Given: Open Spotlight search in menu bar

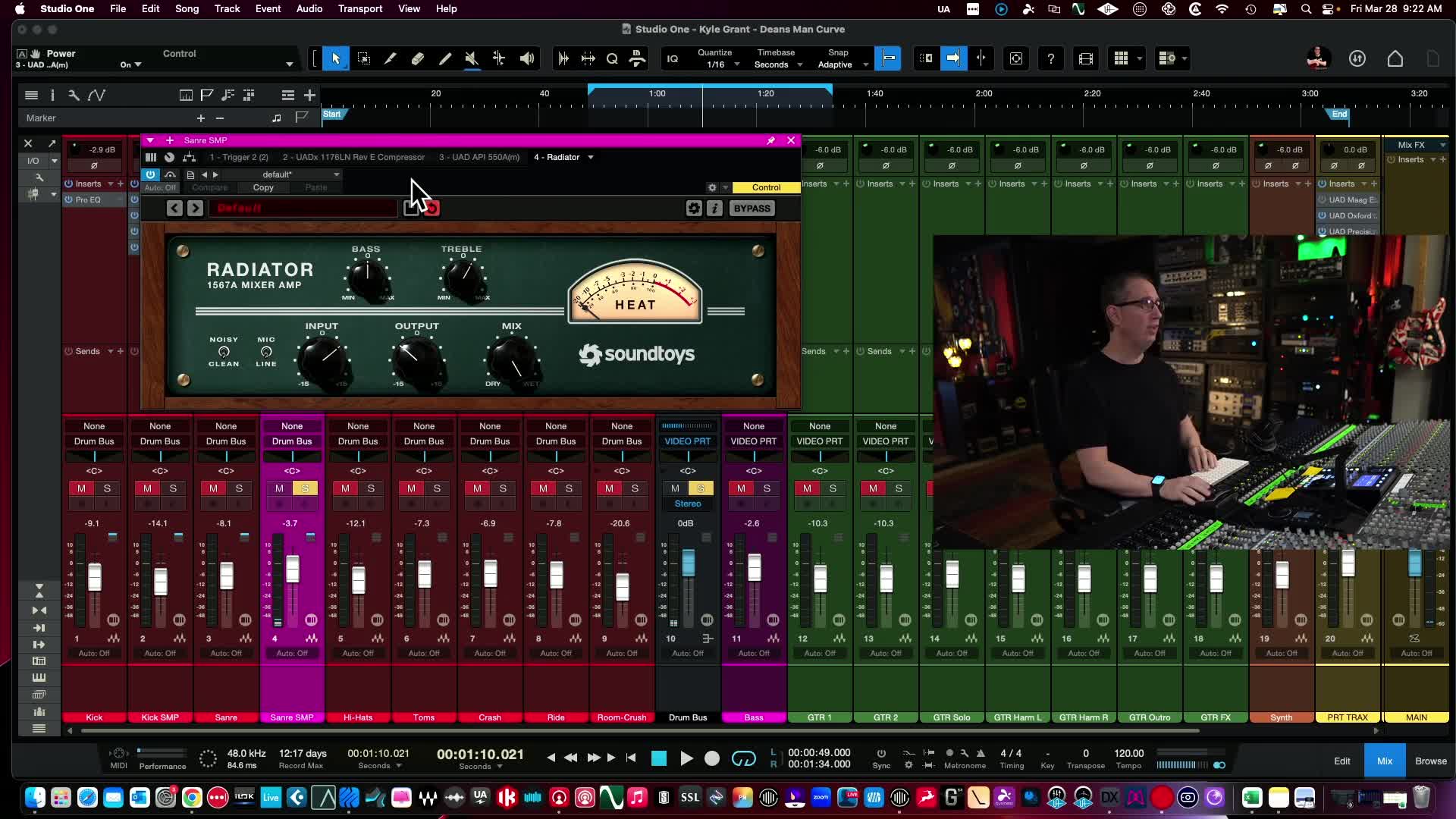Looking at the screenshot, I should [1306, 9].
